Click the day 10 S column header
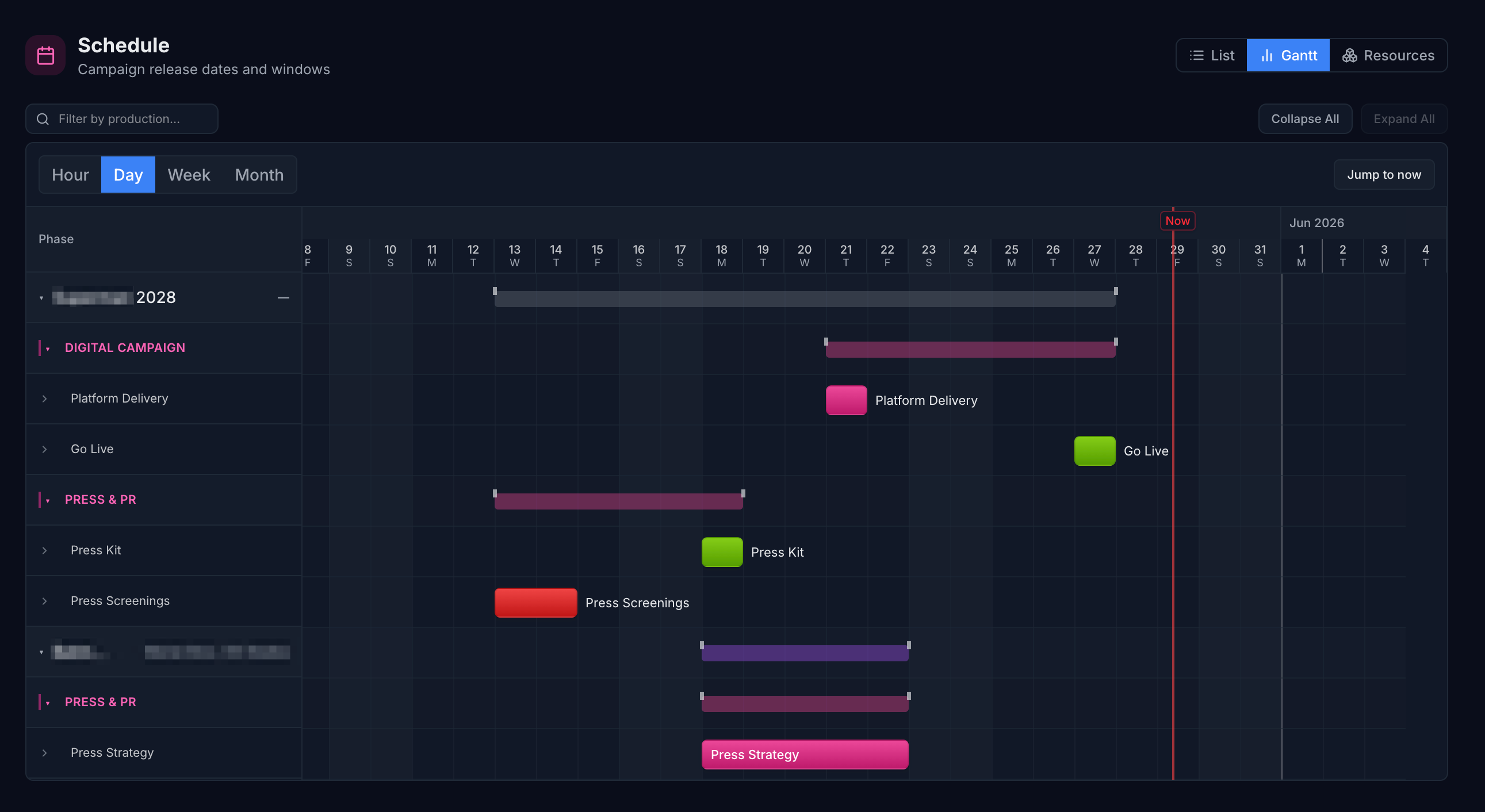1485x812 pixels. click(x=391, y=255)
